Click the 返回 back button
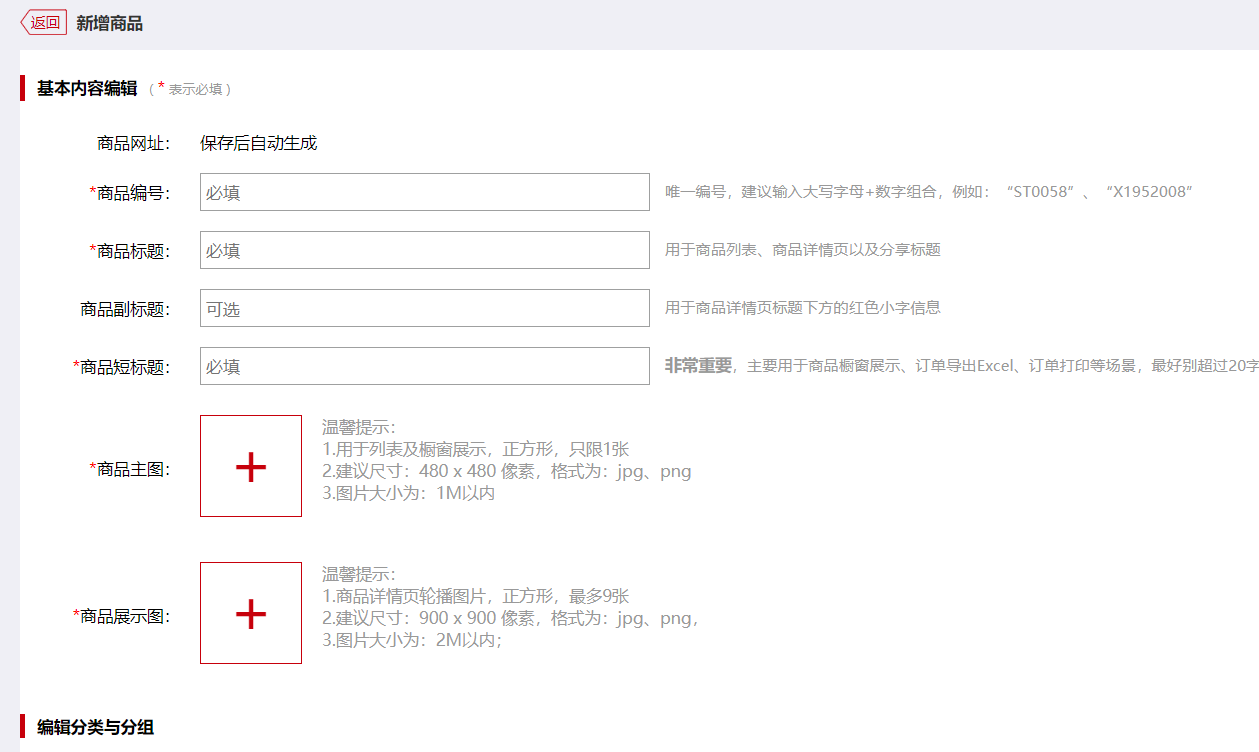1259x752 pixels. click(x=44, y=23)
